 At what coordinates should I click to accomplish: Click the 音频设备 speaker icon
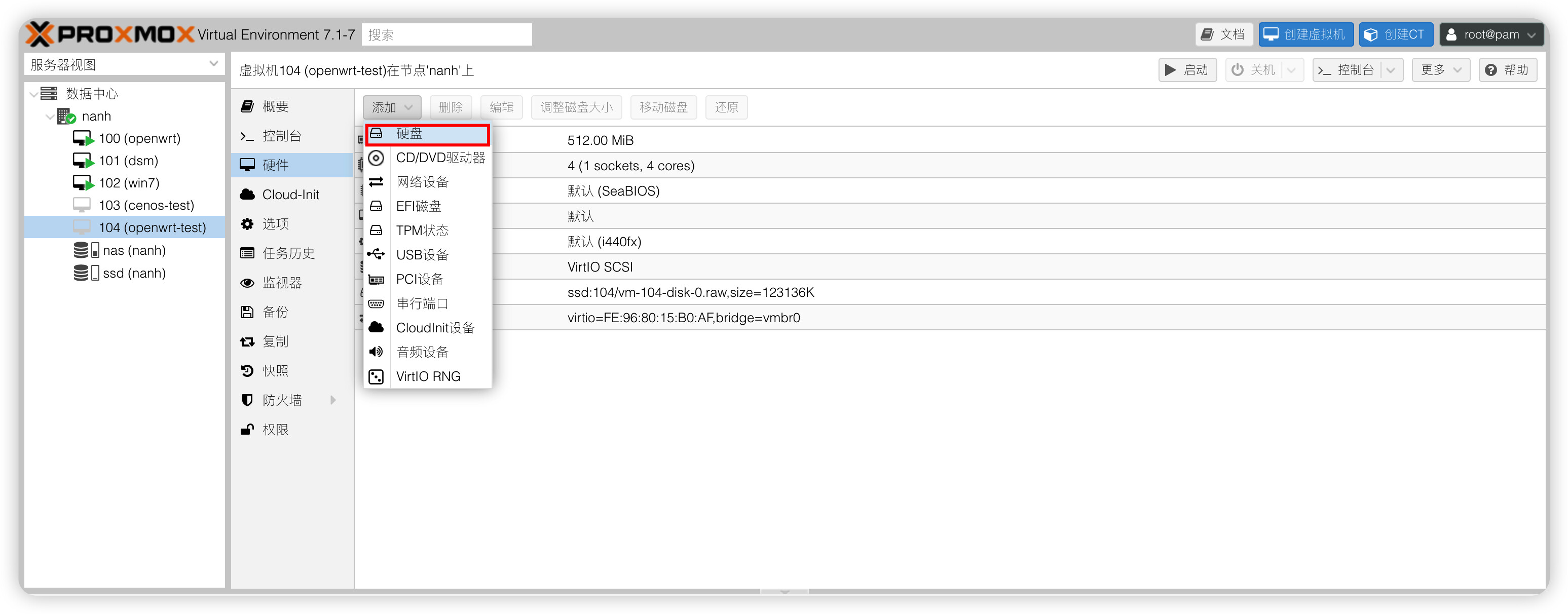click(376, 352)
